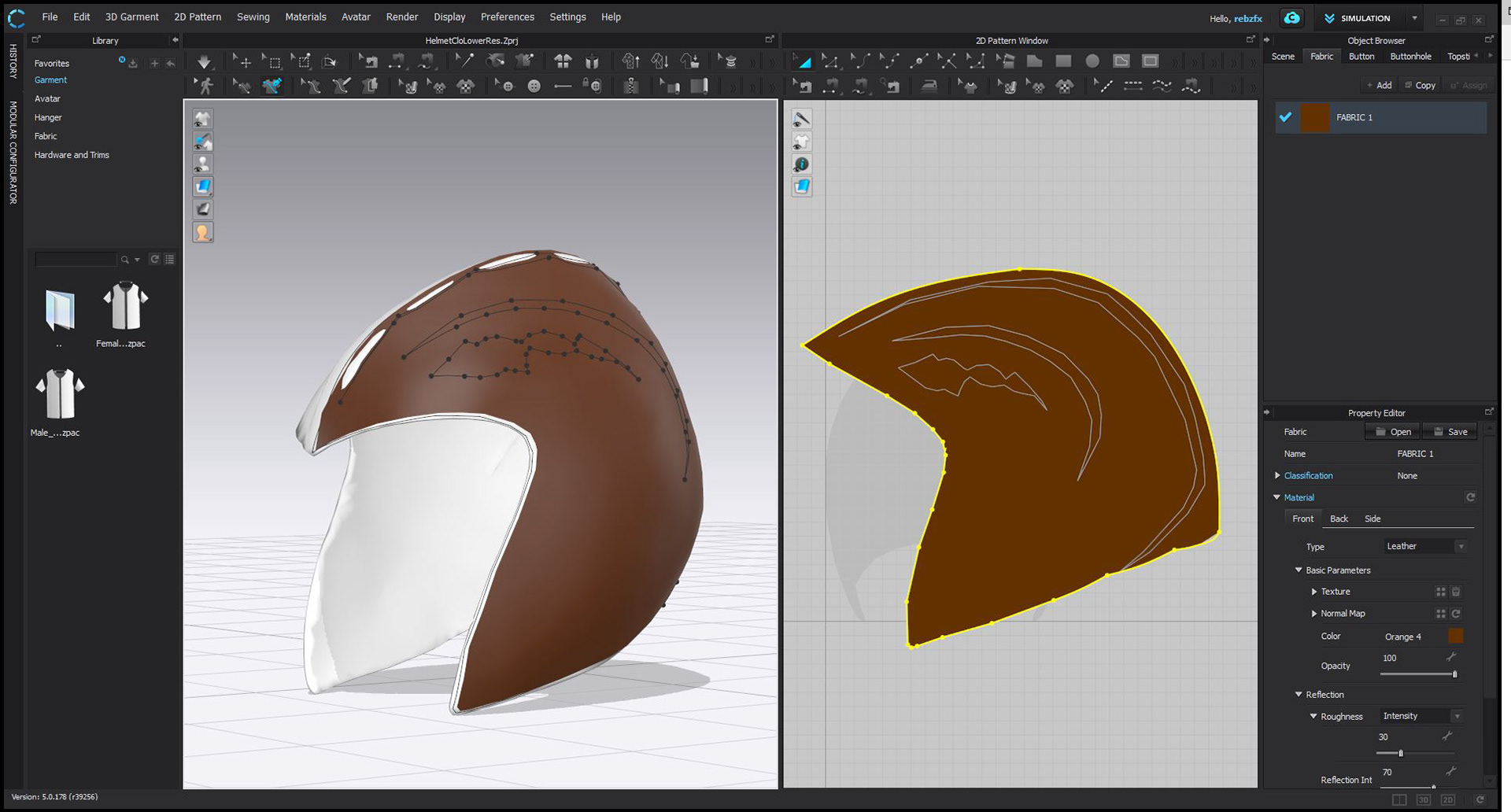Activate the Simulate tool in 3D toolbar
The image size is (1511, 812).
click(x=204, y=61)
